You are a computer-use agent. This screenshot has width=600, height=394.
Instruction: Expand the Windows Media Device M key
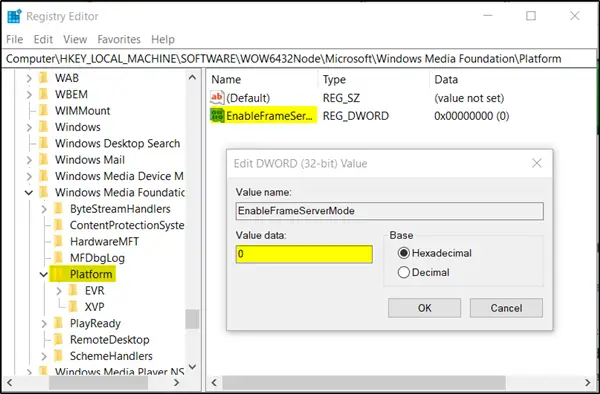tap(29, 176)
